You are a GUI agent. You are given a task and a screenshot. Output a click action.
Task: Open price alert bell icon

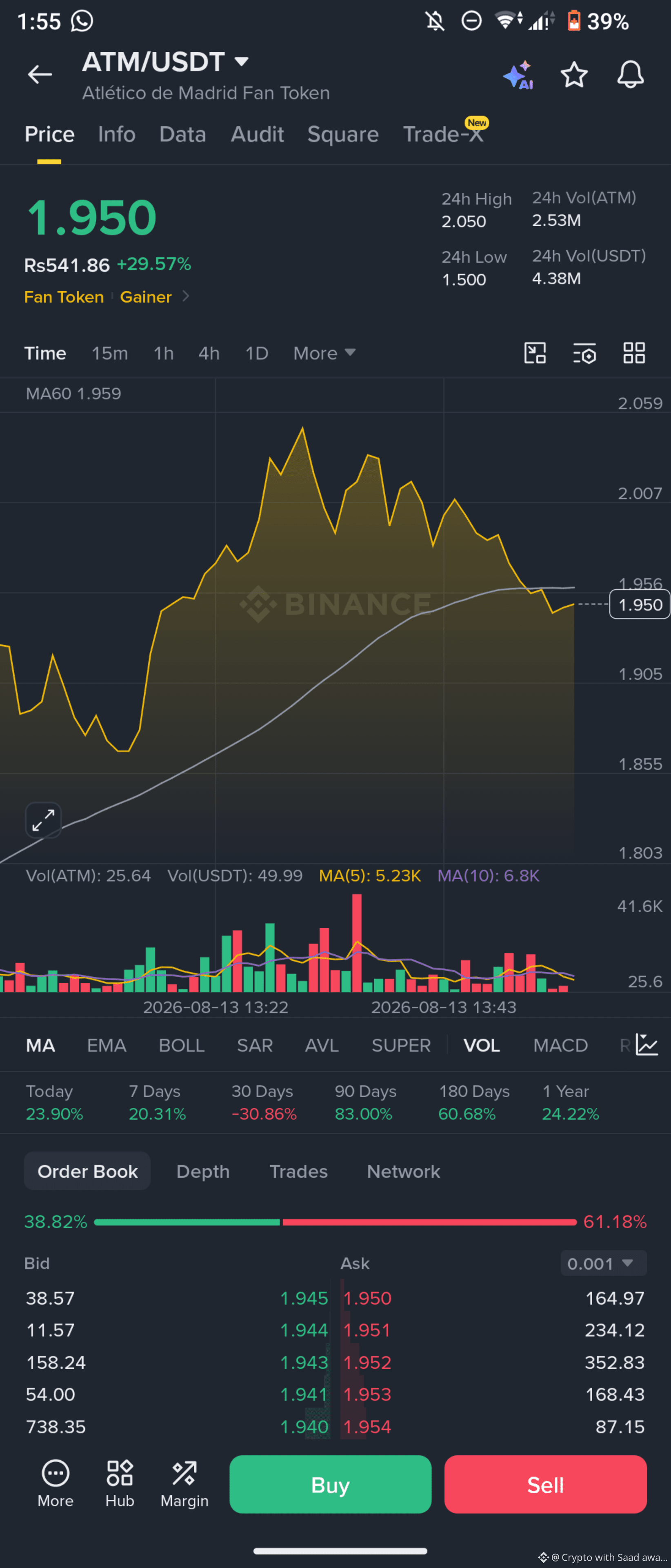630,74
